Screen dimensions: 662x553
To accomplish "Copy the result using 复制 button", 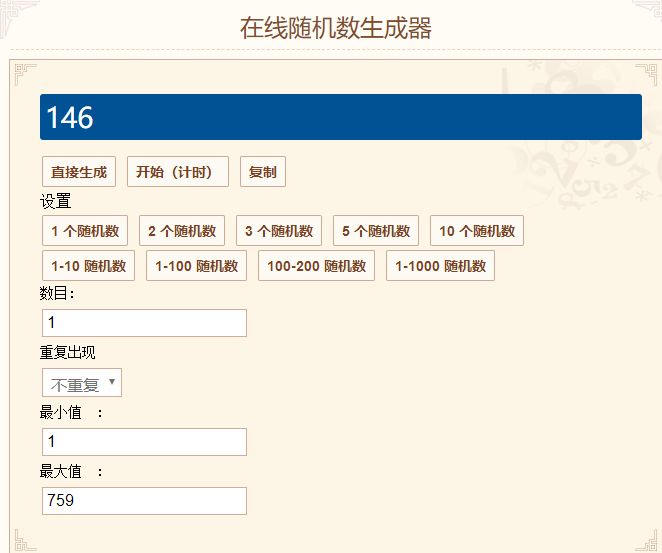I will pyautogui.click(x=263, y=171).
